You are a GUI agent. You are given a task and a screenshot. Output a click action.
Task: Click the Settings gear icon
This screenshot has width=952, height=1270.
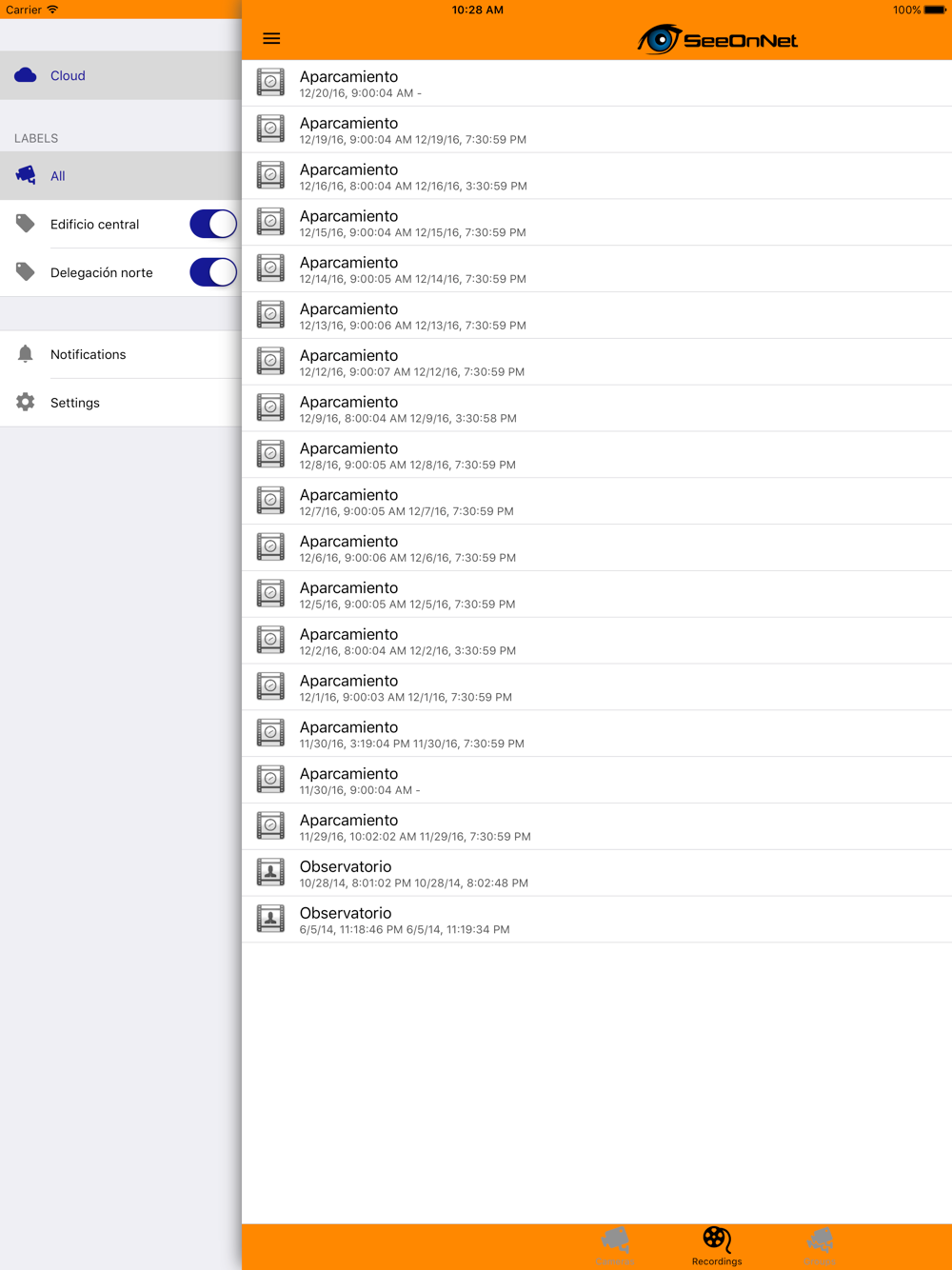tap(26, 403)
